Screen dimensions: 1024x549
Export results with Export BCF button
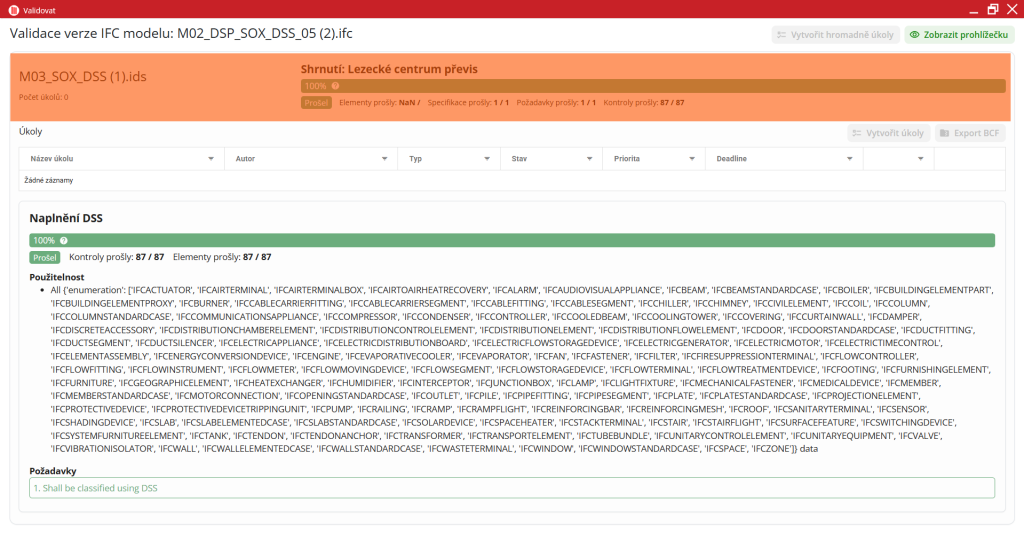(x=969, y=133)
